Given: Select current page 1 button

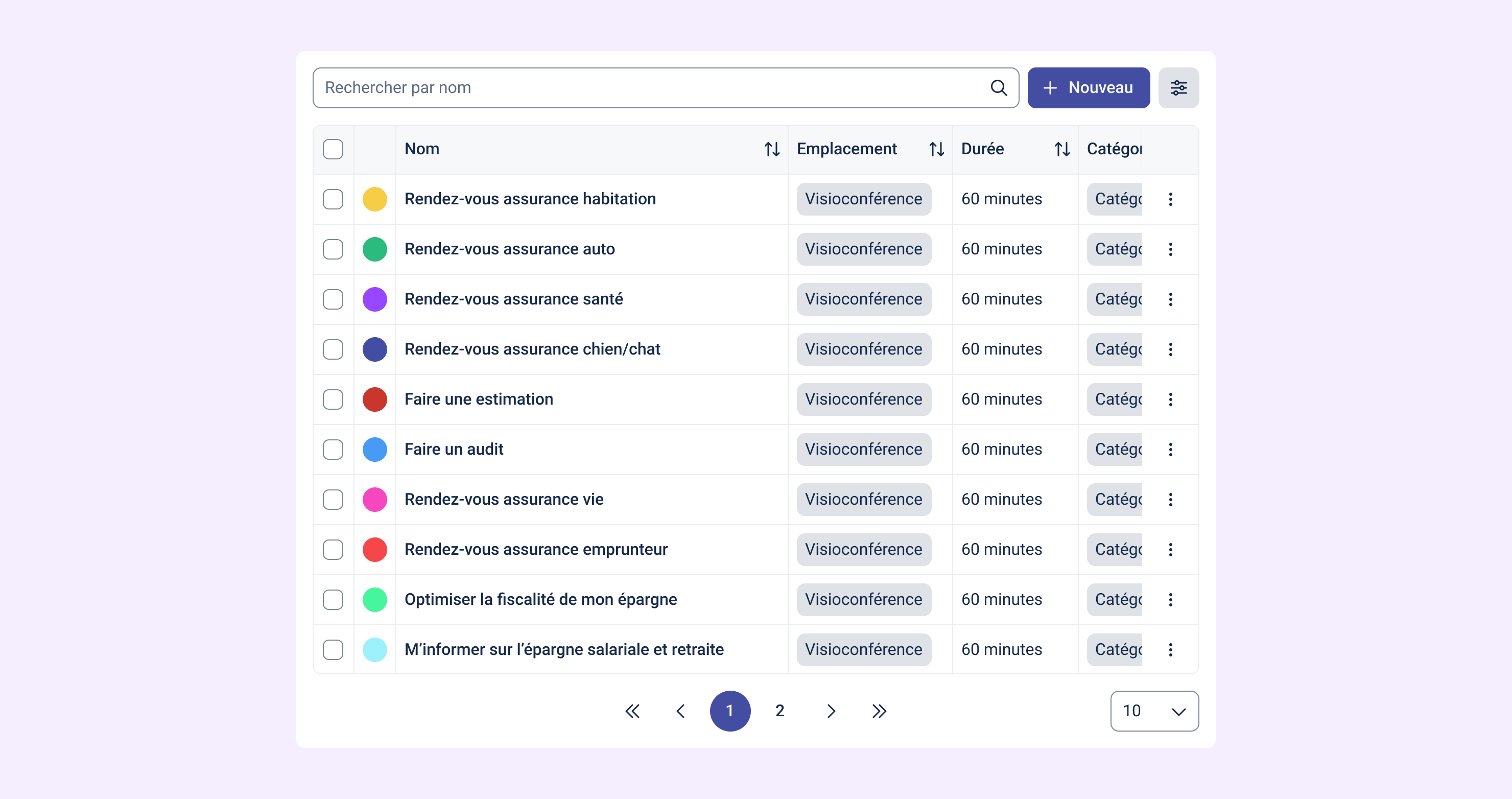Looking at the screenshot, I should tap(729, 711).
